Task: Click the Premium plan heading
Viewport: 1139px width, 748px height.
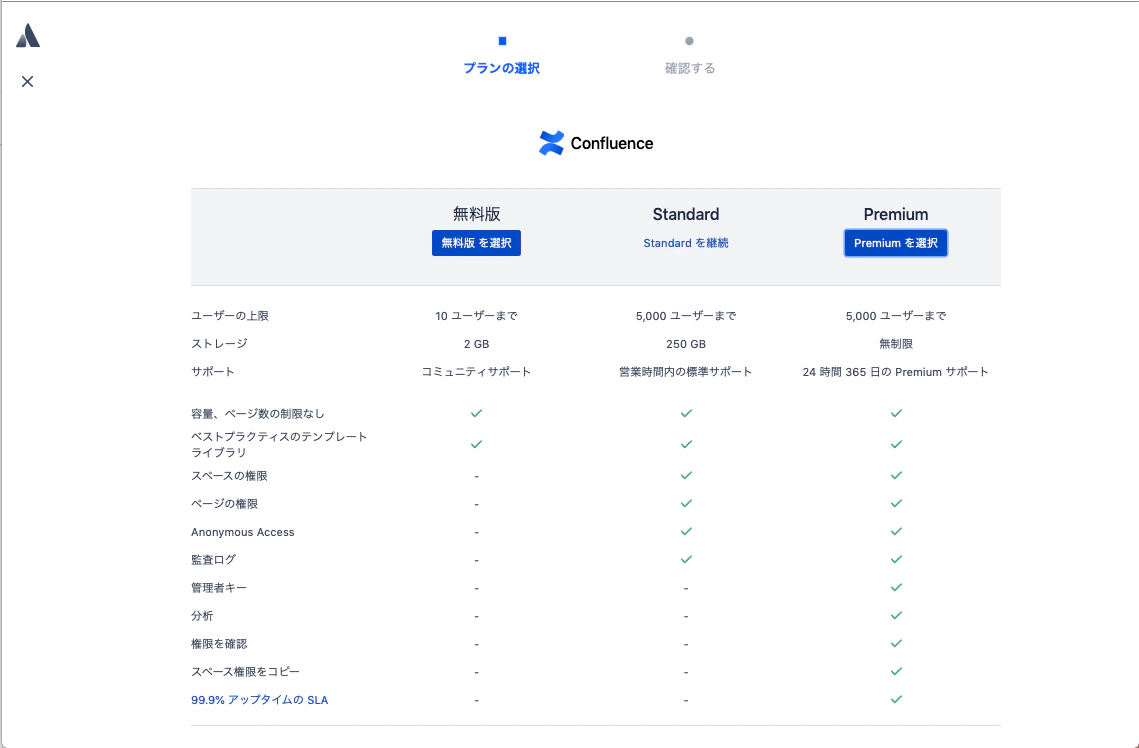Action: 896,214
